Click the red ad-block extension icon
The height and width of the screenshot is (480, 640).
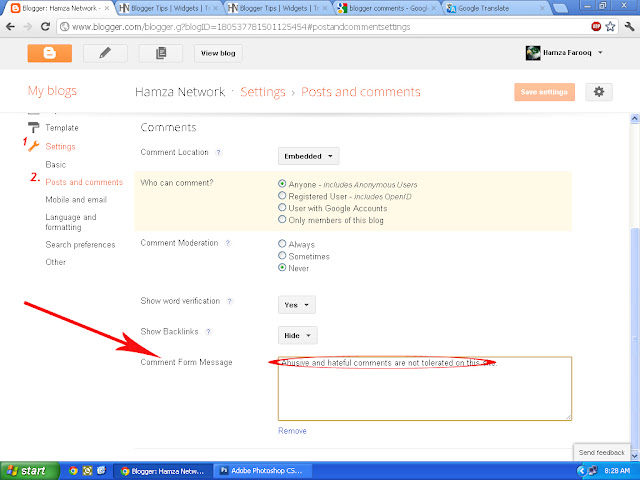pyautogui.click(x=596, y=27)
